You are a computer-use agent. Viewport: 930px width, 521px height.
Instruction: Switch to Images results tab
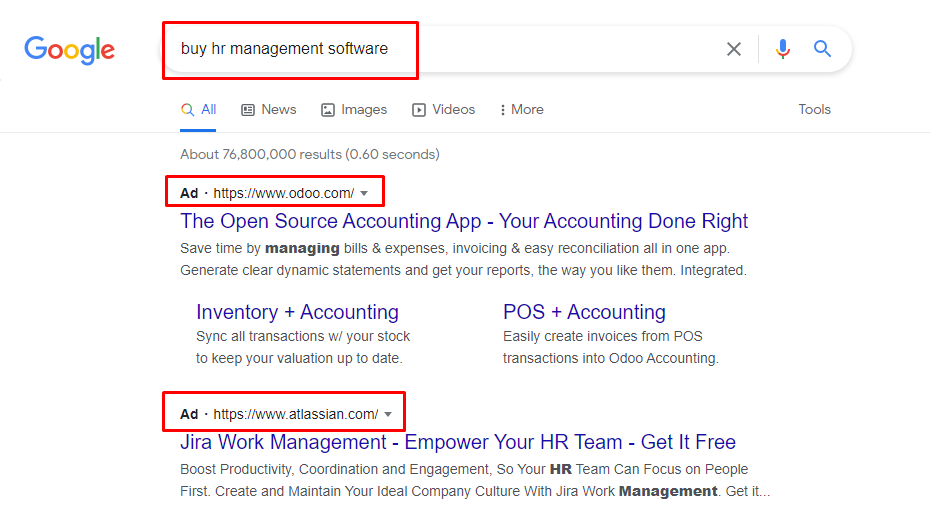click(x=354, y=110)
